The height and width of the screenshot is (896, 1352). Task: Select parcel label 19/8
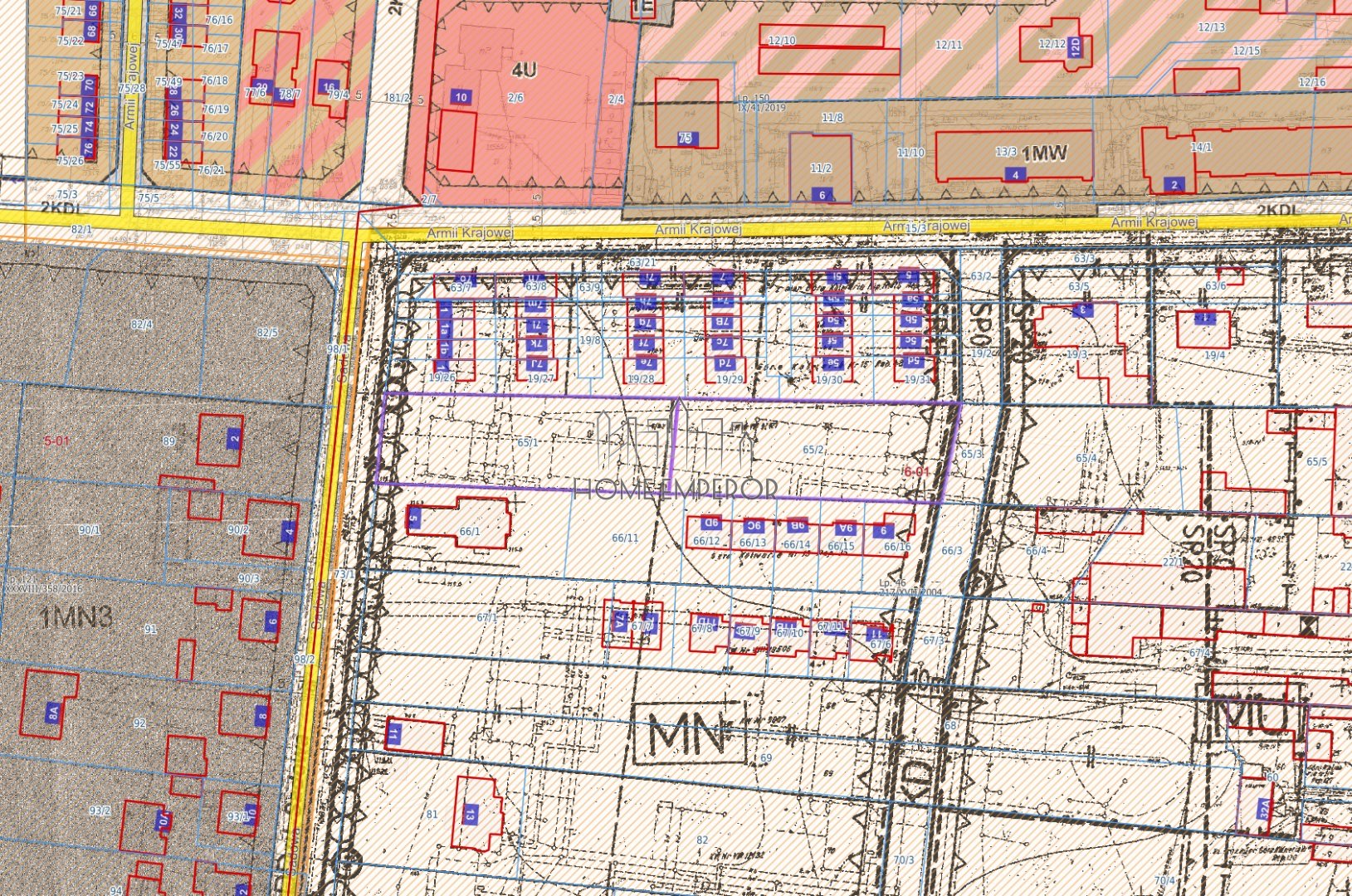(x=590, y=340)
